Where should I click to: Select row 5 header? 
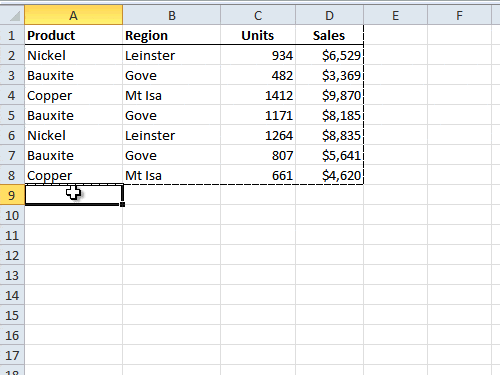click(x=12, y=115)
